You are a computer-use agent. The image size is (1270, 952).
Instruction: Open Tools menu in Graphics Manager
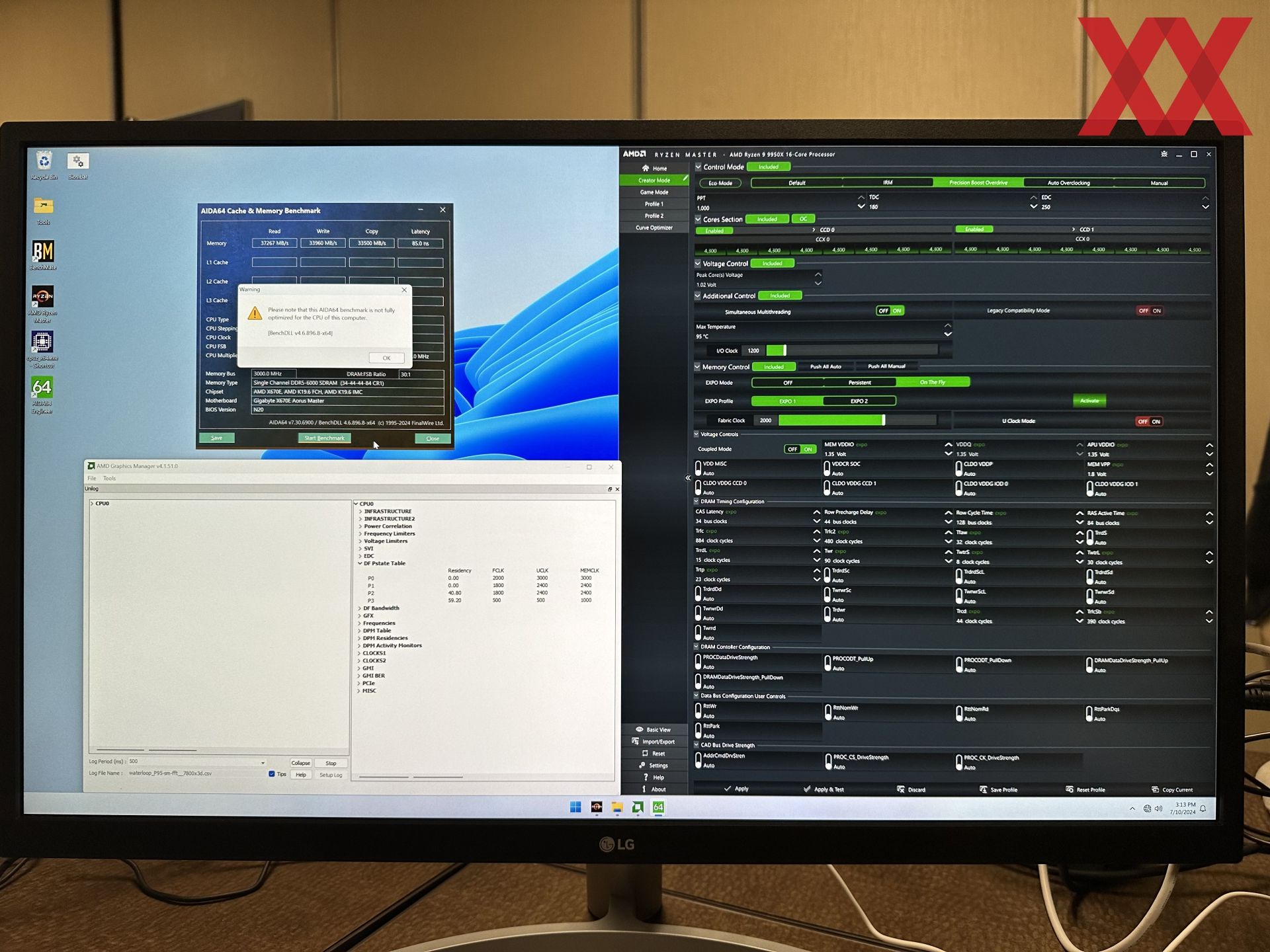(x=109, y=479)
